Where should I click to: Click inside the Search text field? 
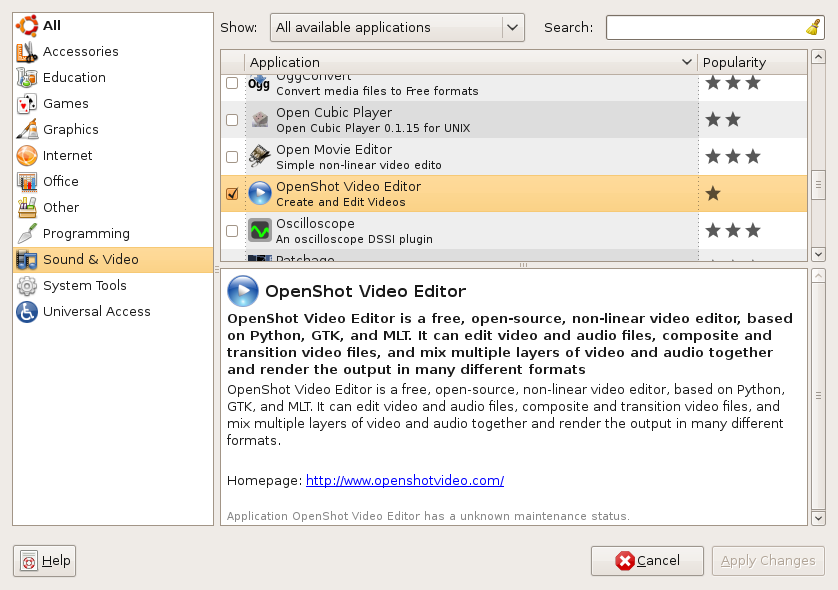[705, 28]
